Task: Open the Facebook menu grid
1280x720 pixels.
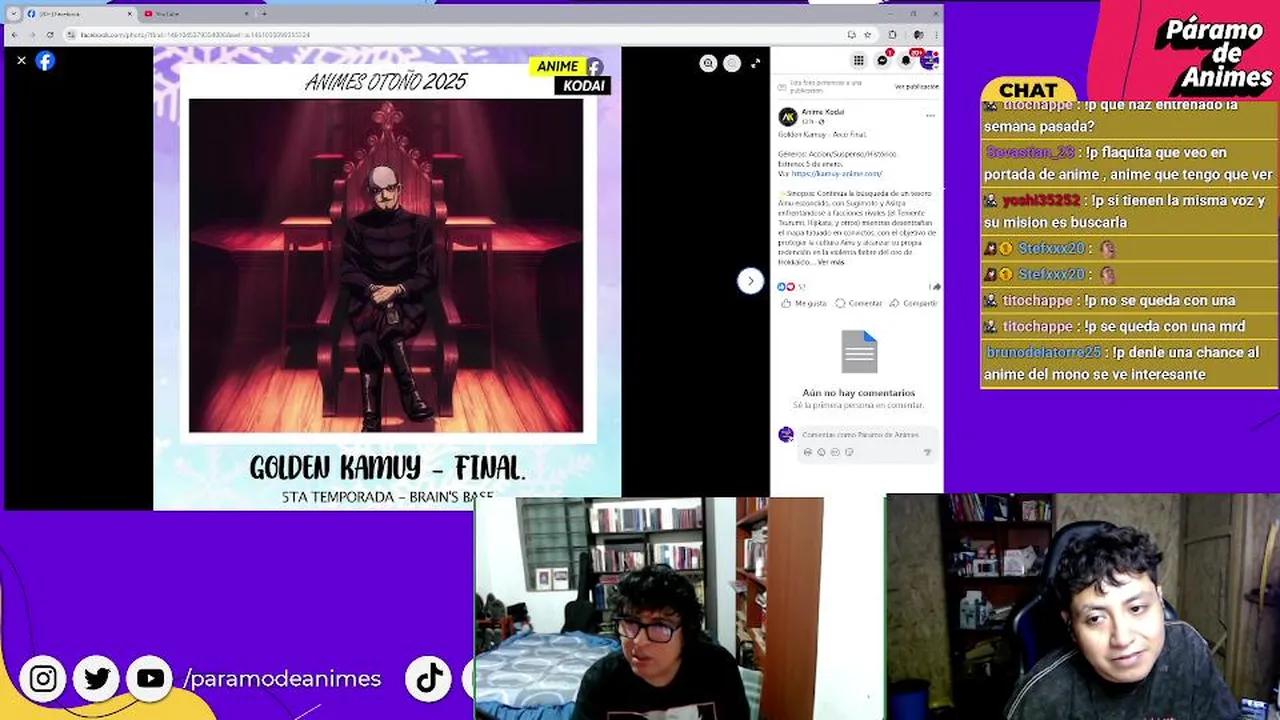Action: point(858,60)
